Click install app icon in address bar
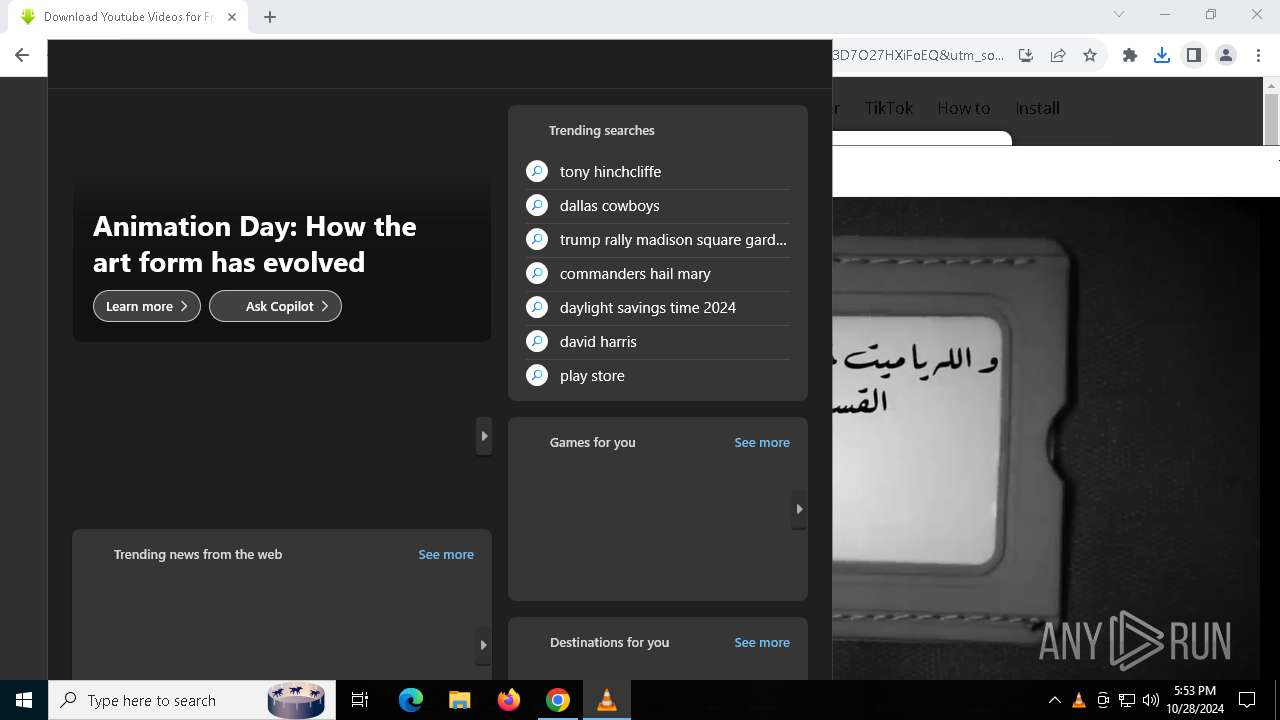The image size is (1280, 720). [1026, 56]
